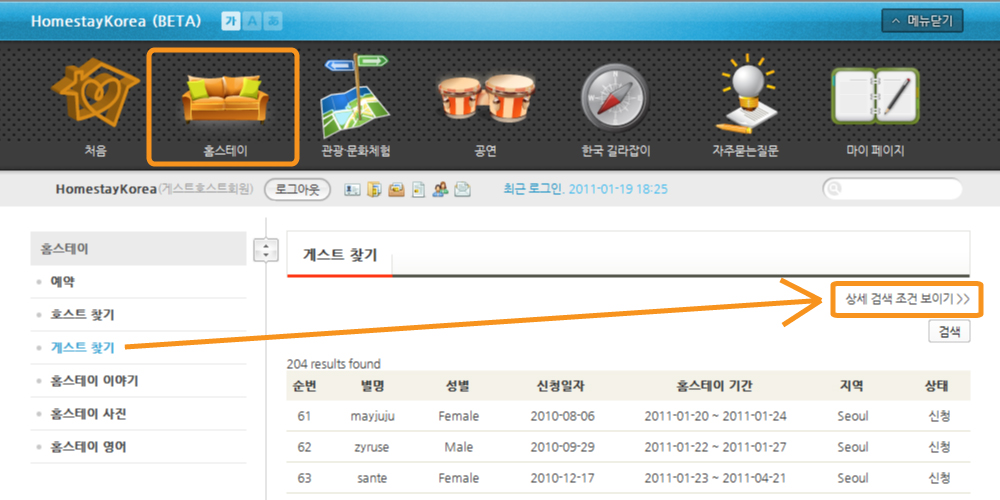Collapse the menu with 메뉴닫기
This screenshot has width=1000, height=500.
(x=922, y=20)
